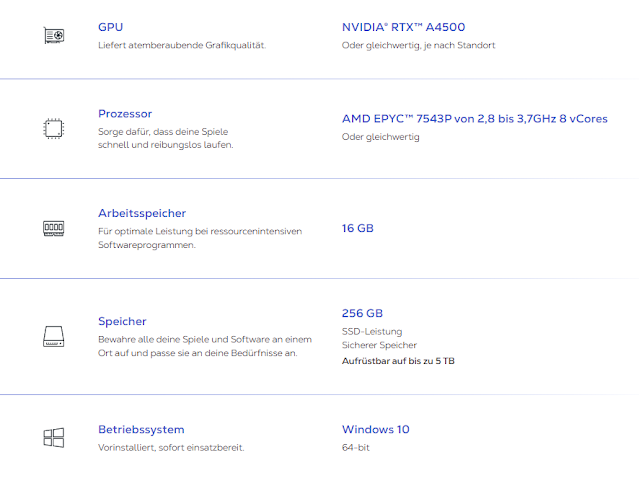Click the Prozessor chip icon
The height and width of the screenshot is (478, 639).
coord(54,129)
